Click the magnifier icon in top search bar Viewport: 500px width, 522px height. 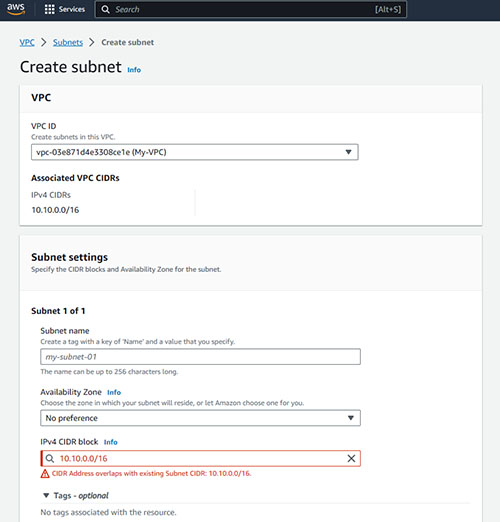point(105,9)
